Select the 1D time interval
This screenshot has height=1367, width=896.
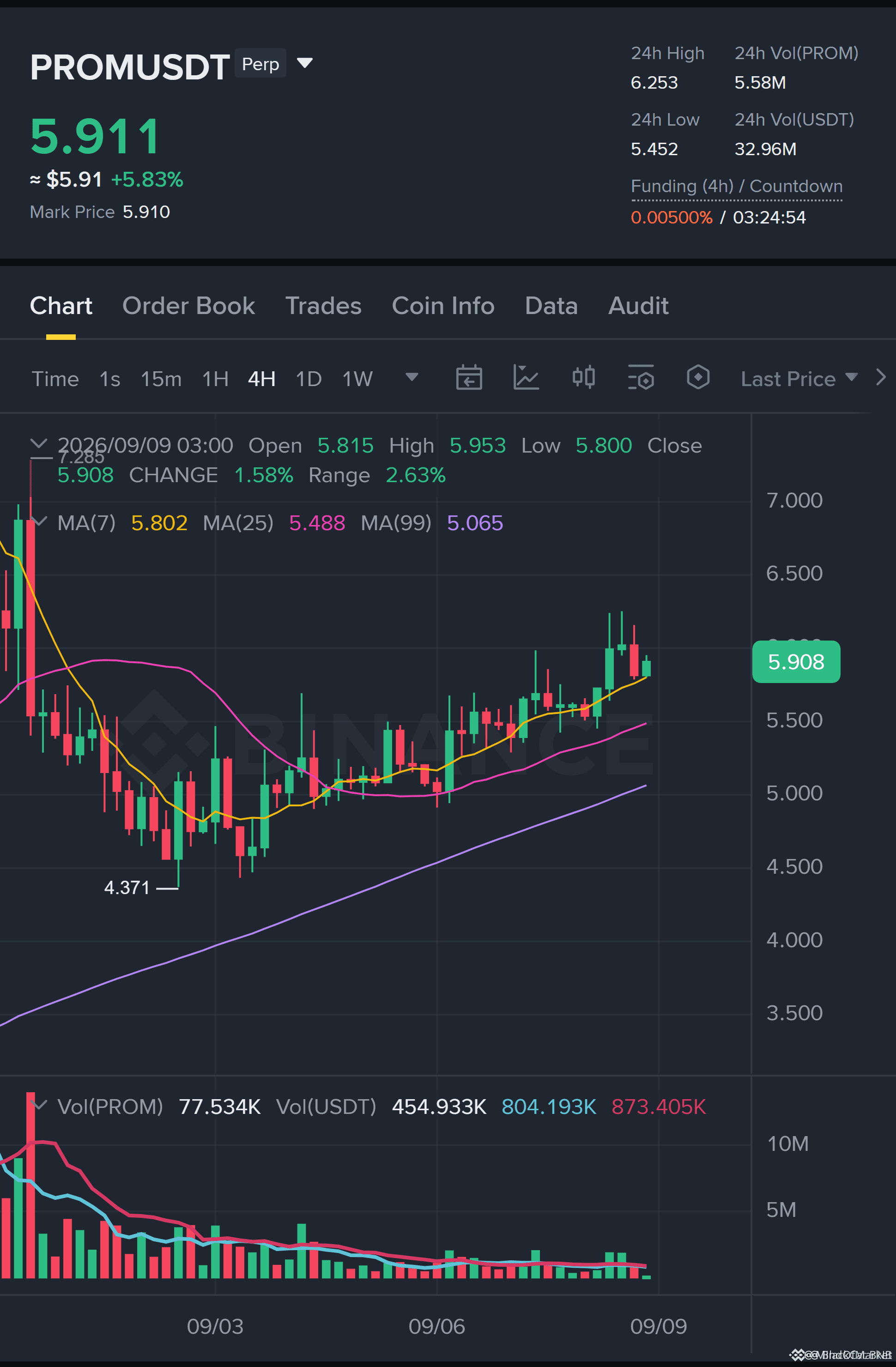[x=309, y=379]
